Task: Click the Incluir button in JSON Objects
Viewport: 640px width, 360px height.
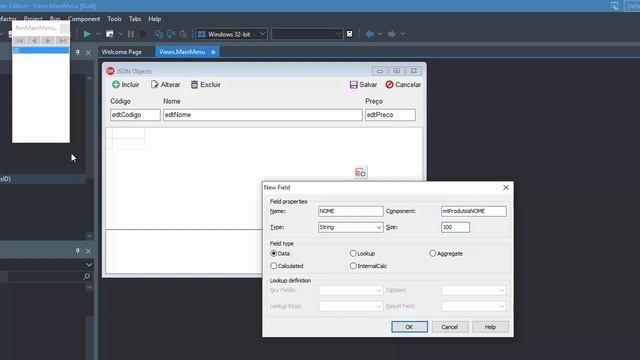Action: pos(126,84)
